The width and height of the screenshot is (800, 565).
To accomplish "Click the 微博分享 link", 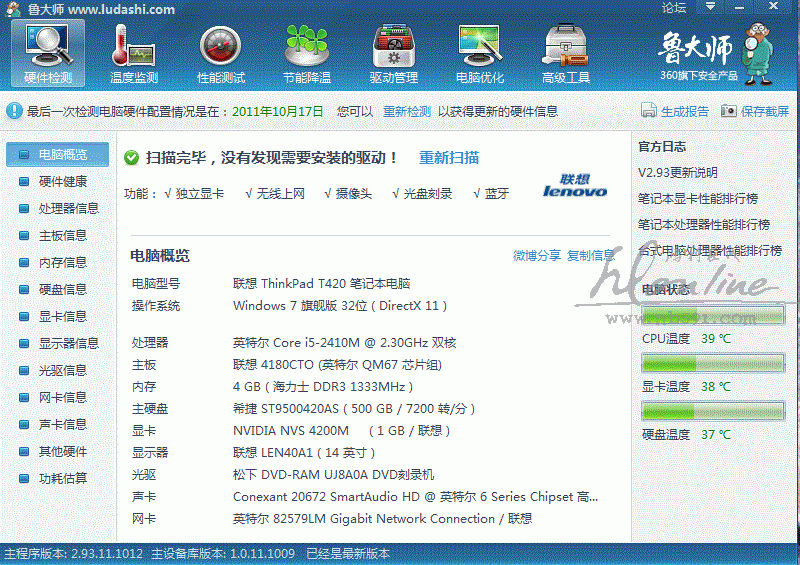I will point(537,255).
